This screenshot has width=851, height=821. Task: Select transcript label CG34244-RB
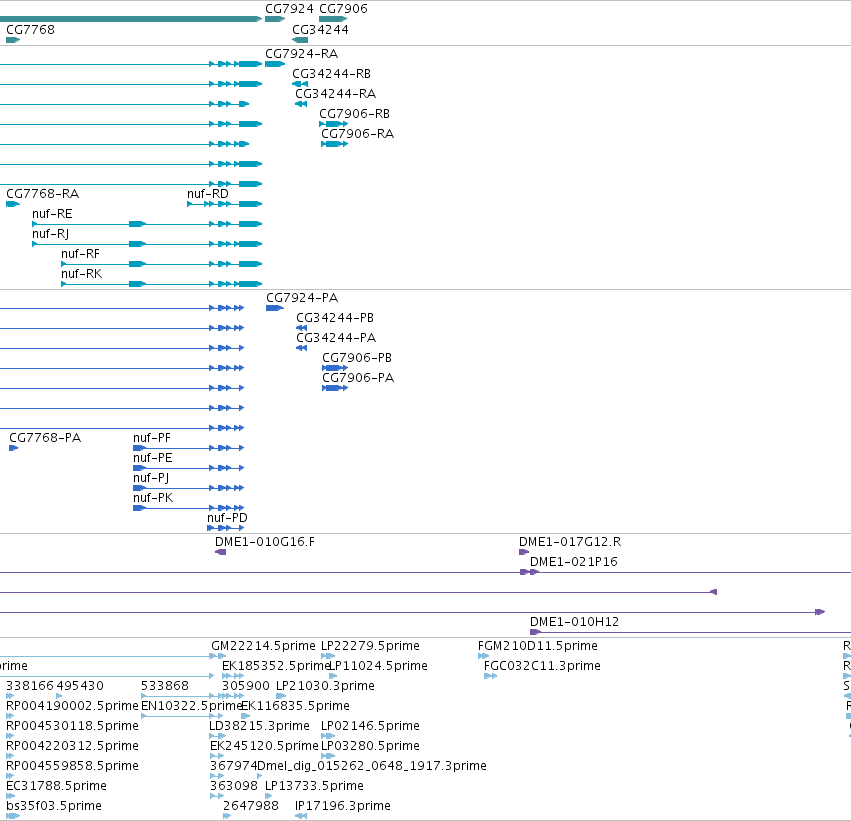(331, 74)
